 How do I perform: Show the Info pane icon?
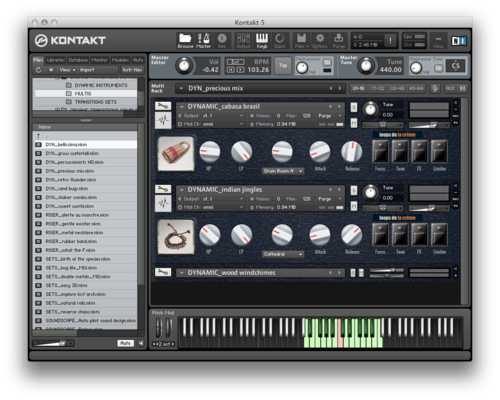point(222,41)
